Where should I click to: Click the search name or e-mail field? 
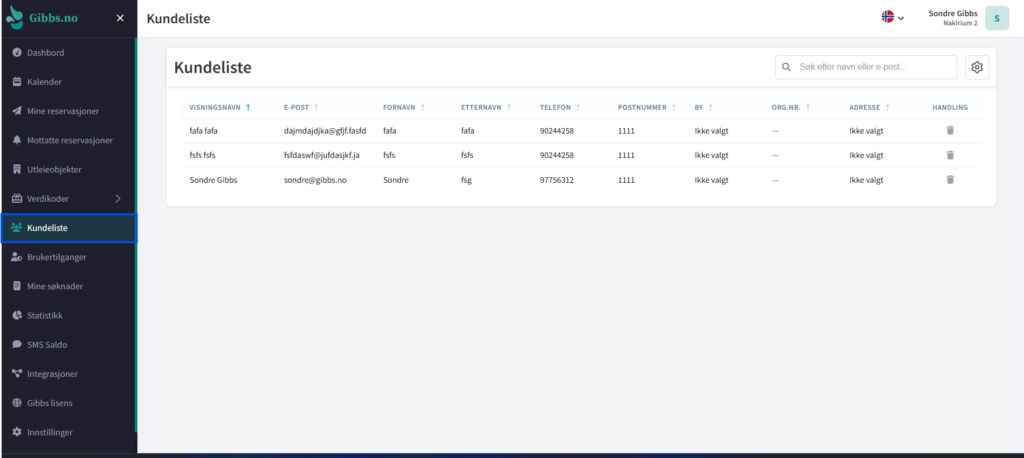click(x=866, y=67)
